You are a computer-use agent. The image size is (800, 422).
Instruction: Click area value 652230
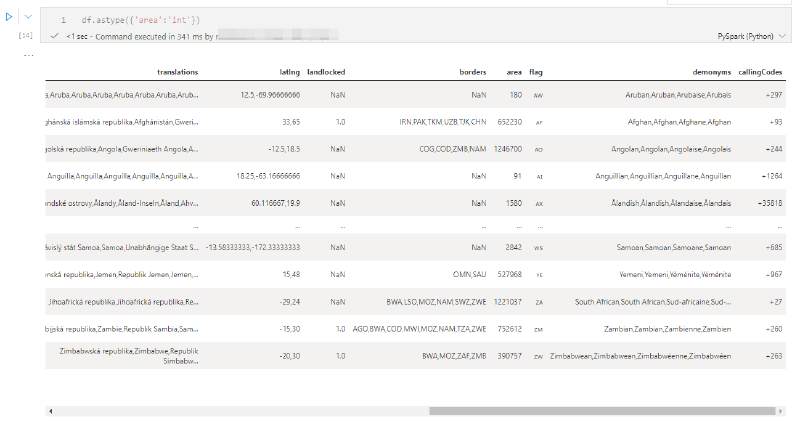[x=510, y=122]
